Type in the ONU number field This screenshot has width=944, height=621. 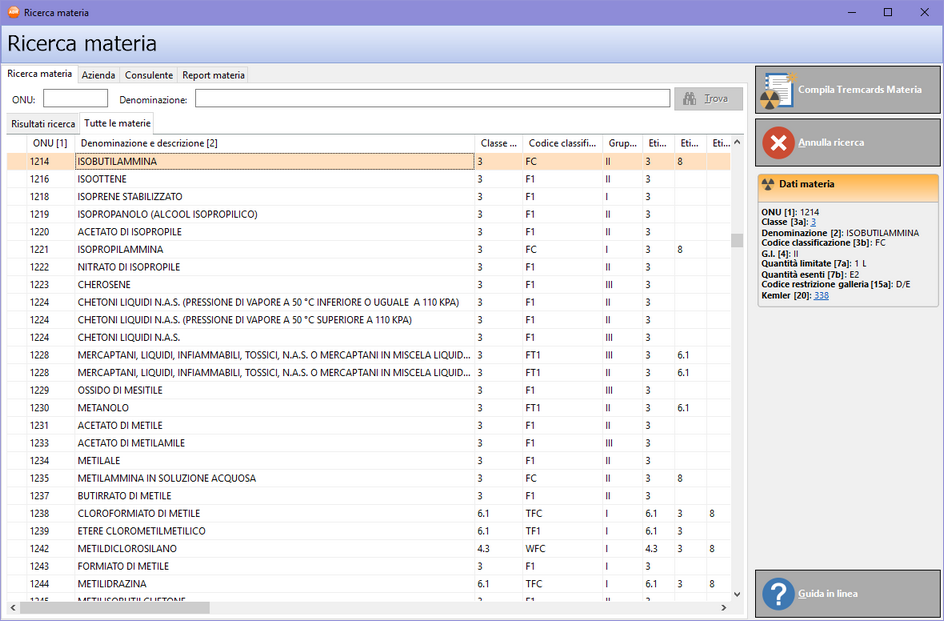75,99
